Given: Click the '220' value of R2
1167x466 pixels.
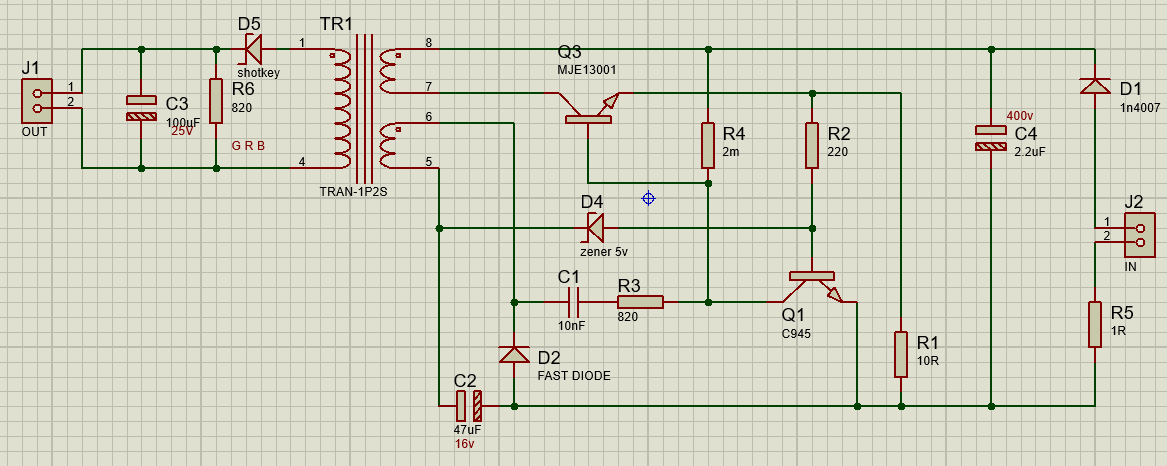Looking at the screenshot, I should pos(838,152).
